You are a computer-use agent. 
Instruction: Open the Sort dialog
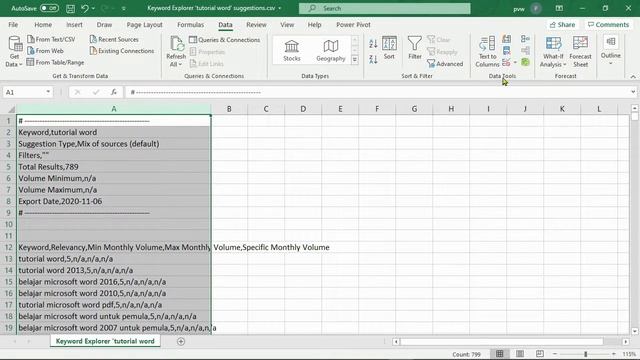[389, 48]
